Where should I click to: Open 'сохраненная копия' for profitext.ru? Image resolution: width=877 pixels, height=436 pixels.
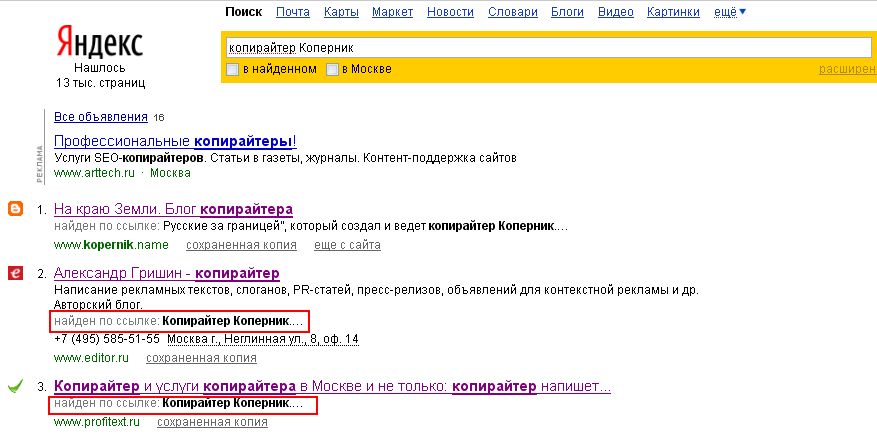point(212,422)
